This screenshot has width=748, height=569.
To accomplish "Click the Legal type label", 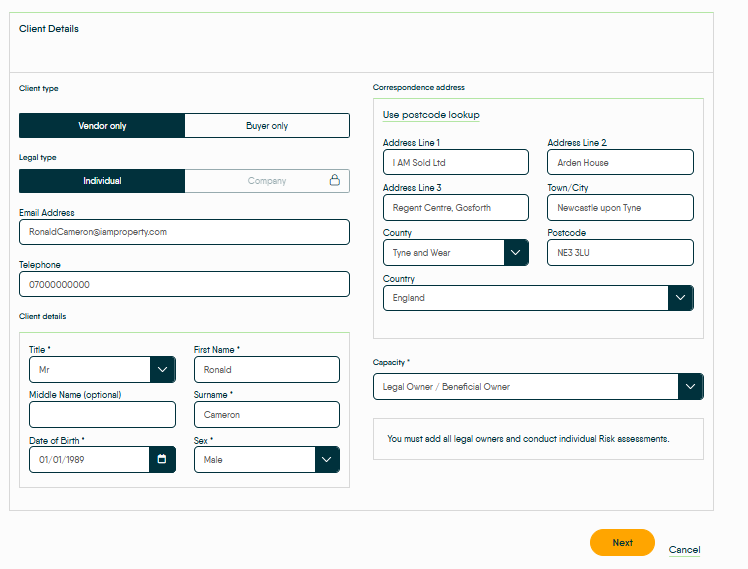I will [38, 157].
